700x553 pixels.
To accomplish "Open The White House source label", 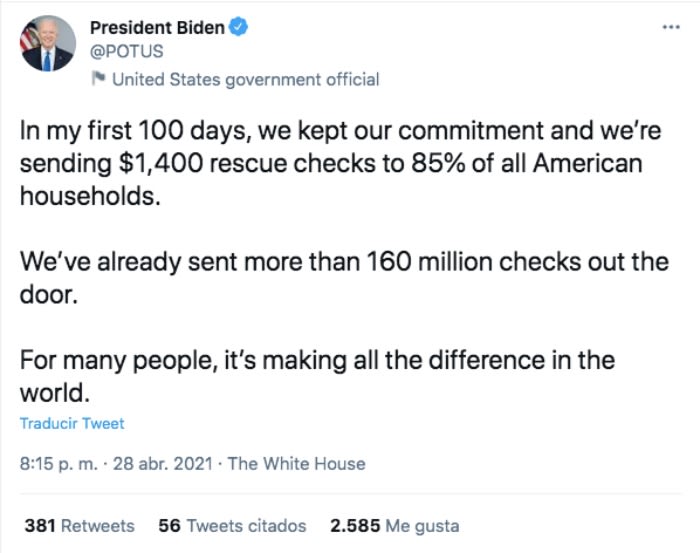I will [x=297, y=464].
